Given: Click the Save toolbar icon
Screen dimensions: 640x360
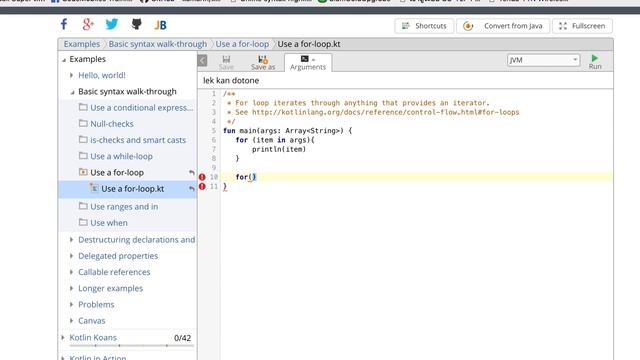Looking at the screenshot, I should tap(226, 62).
